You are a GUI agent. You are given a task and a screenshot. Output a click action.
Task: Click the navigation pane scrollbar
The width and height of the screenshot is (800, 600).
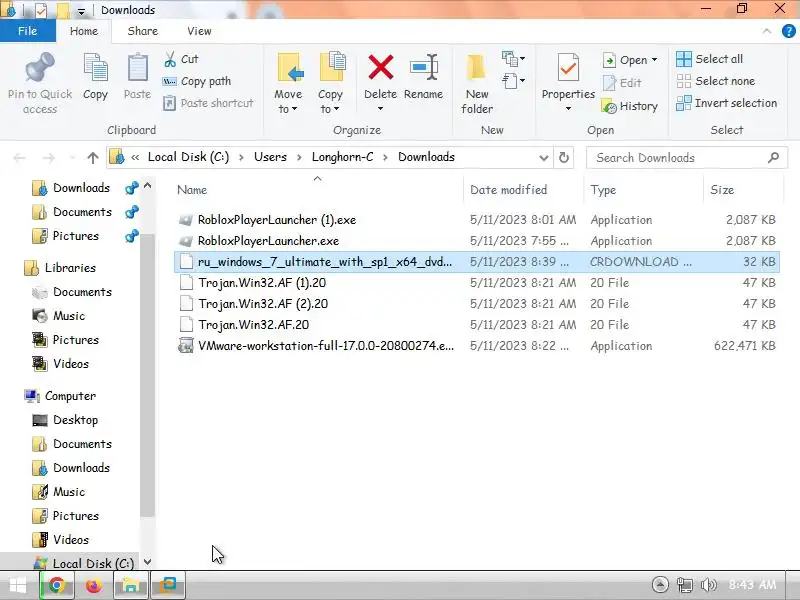pyautogui.click(x=147, y=375)
